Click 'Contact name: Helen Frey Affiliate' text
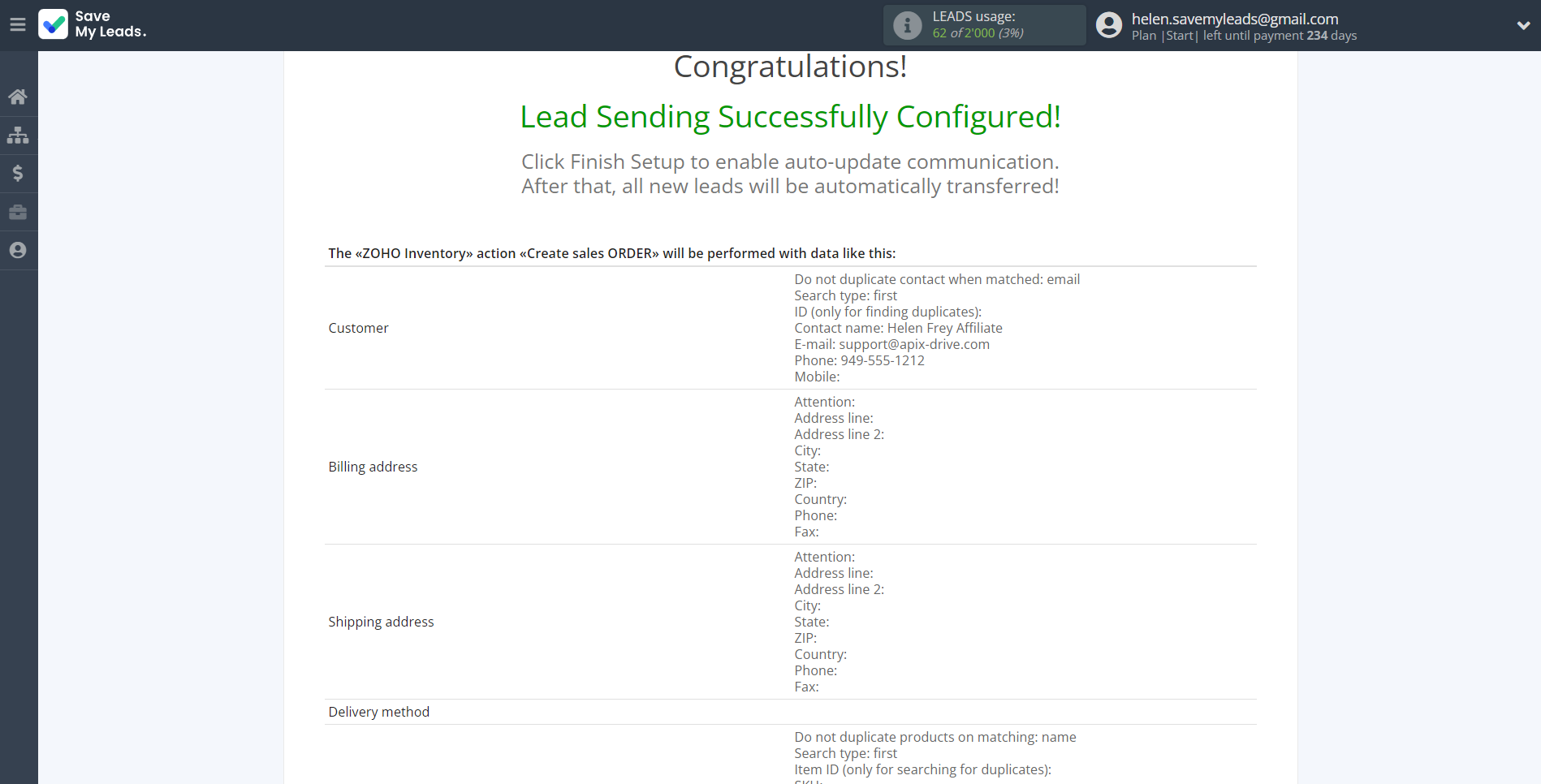 pos(898,328)
